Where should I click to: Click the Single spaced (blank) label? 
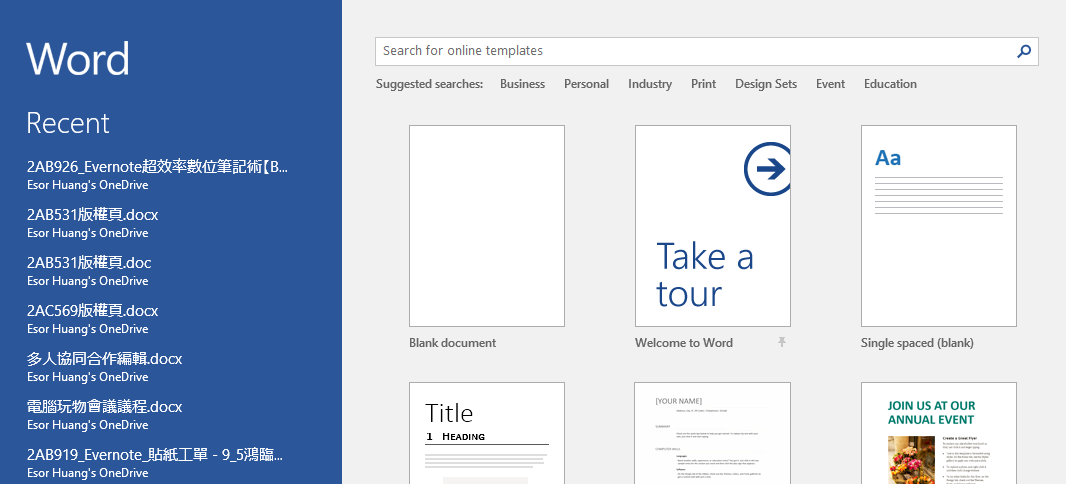tap(917, 343)
